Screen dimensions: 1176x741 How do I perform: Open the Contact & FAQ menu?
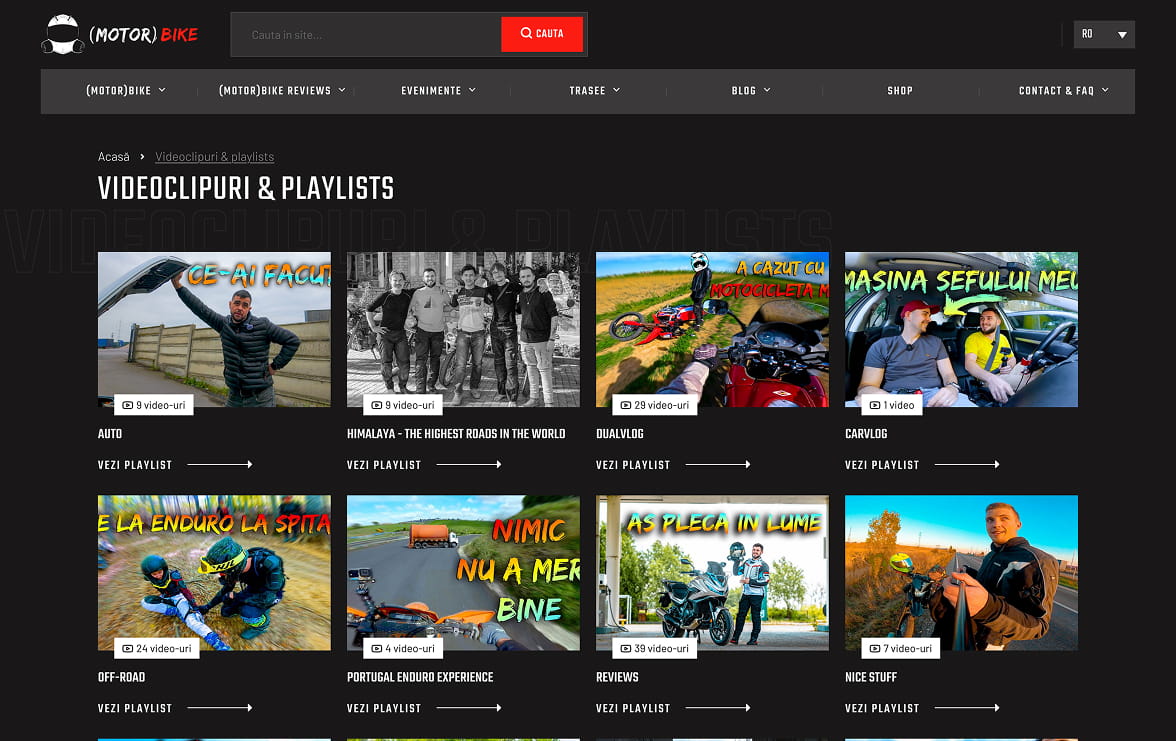[1063, 91]
